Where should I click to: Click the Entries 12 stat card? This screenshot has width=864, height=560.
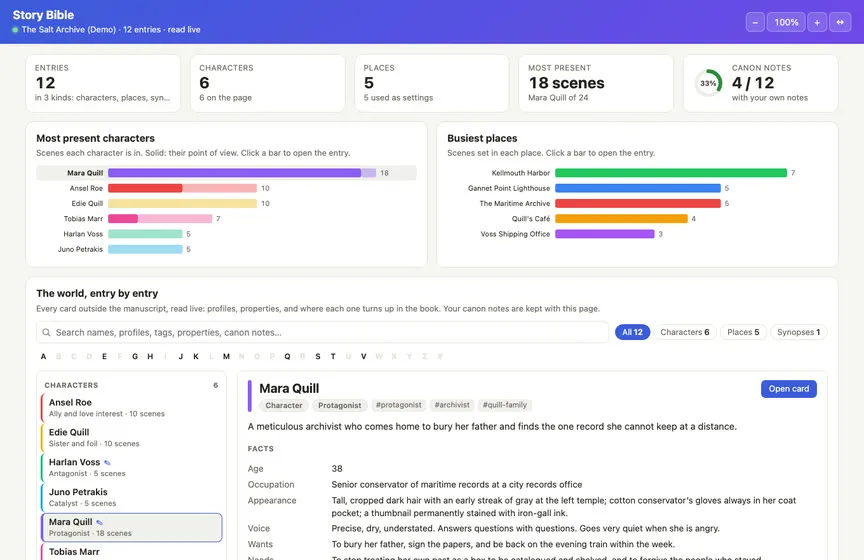(x=103, y=83)
